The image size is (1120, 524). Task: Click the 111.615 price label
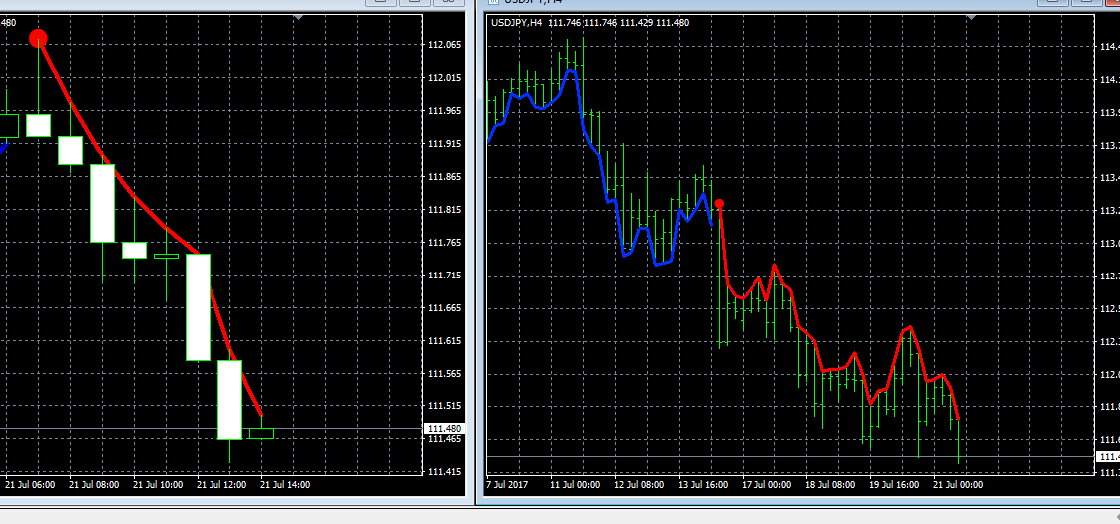(444, 341)
